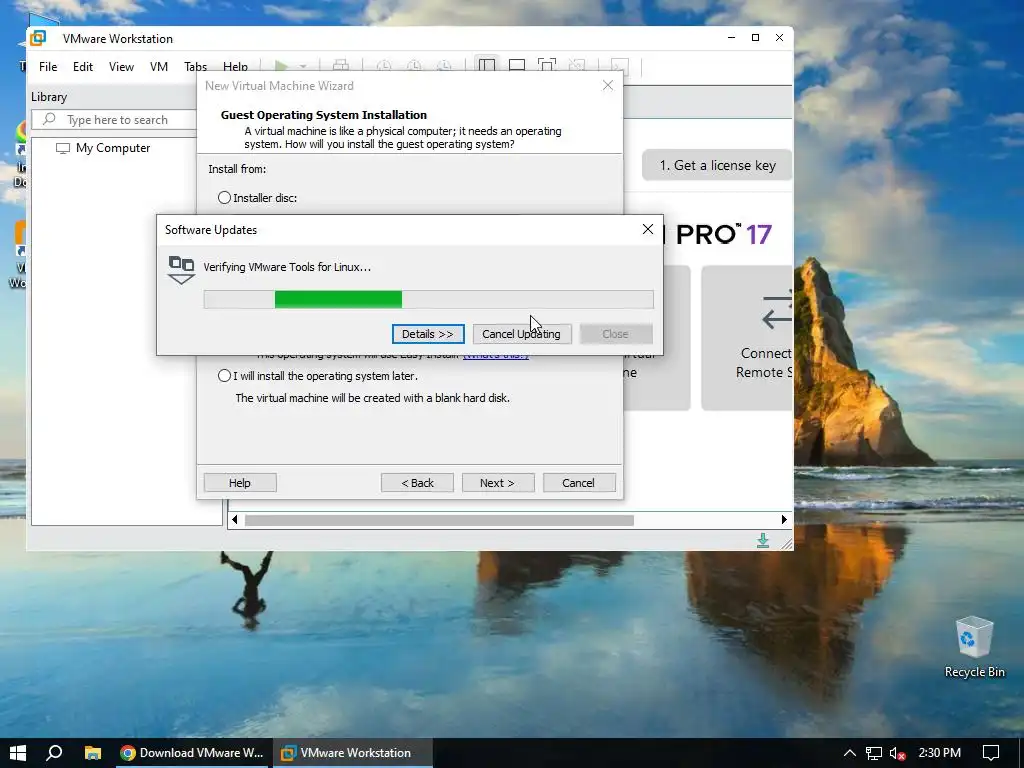Image resolution: width=1024 pixels, height=768 pixels.
Task: Open the Tabs menu
Action: (195, 67)
